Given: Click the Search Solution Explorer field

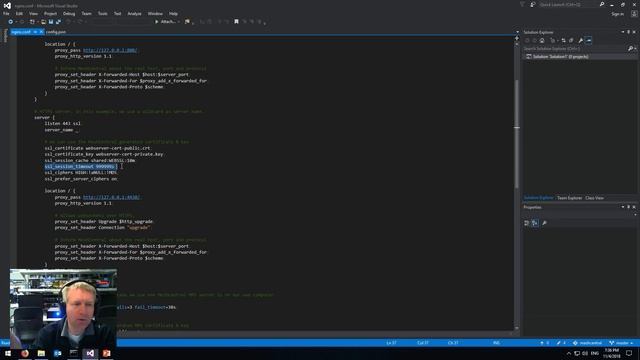Looking at the screenshot, I should pyautogui.click(x=576, y=49).
